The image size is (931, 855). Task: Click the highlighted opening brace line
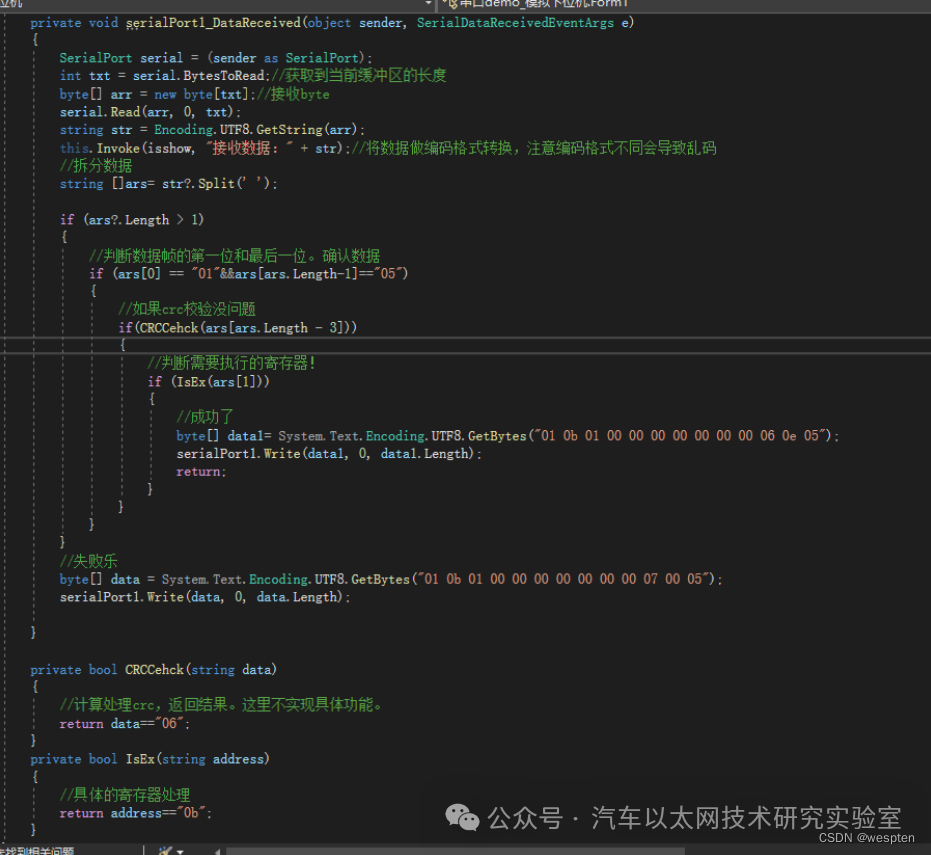coord(122,344)
